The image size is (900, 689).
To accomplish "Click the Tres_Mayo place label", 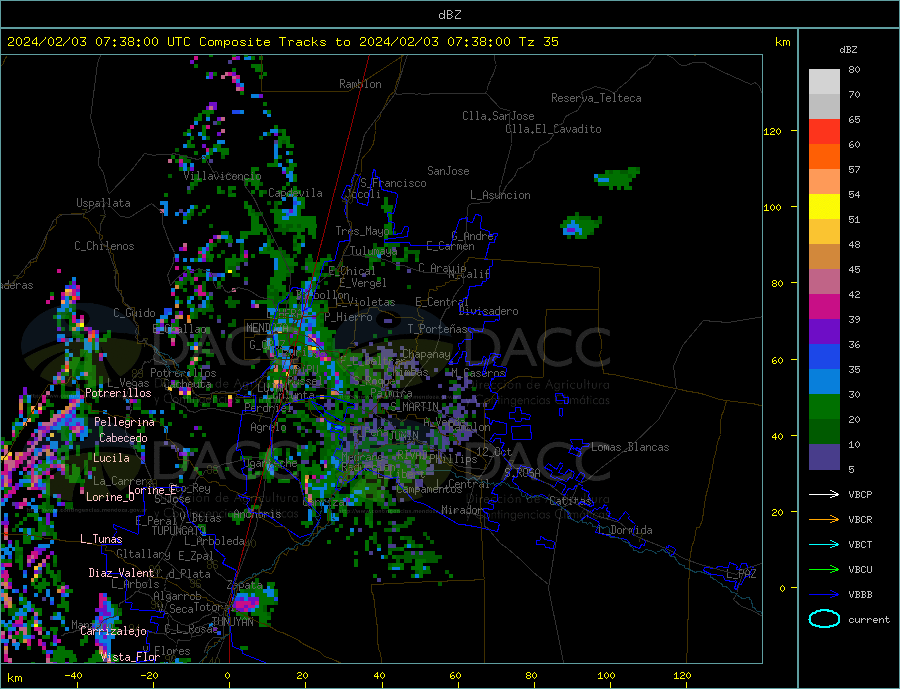I will (x=363, y=231).
